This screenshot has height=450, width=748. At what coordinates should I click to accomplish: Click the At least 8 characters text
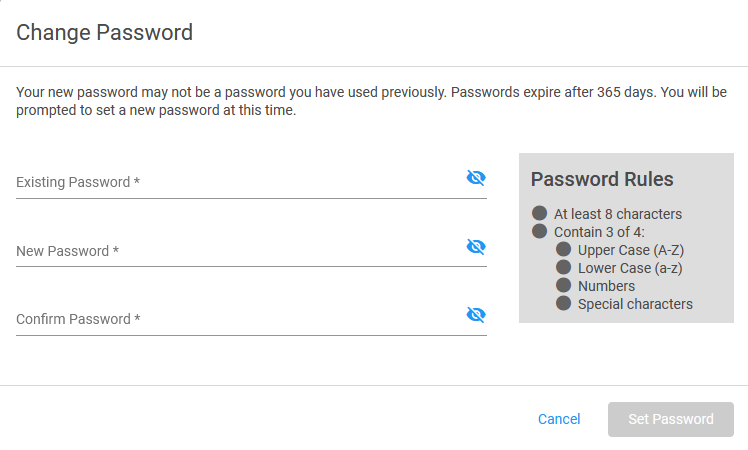(618, 214)
